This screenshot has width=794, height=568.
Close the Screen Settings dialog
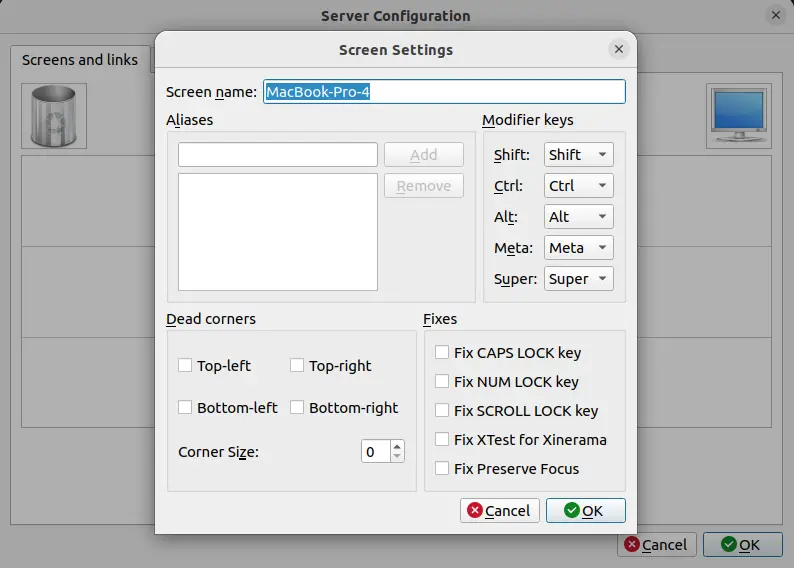[x=619, y=49]
